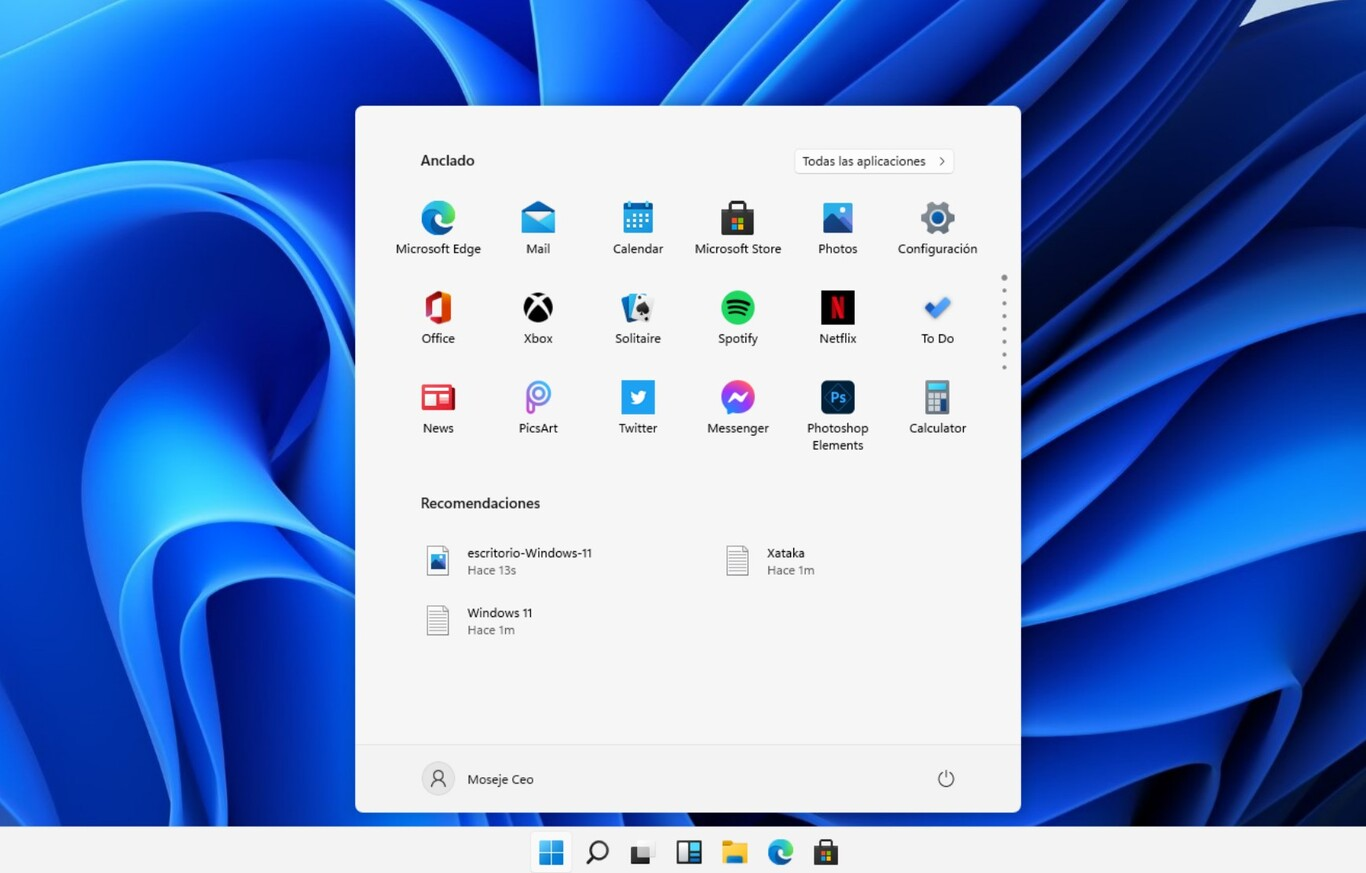This screenshot has width=1366, height=873.
Task: Open Configuración settings gear
Action: [937, 228]
